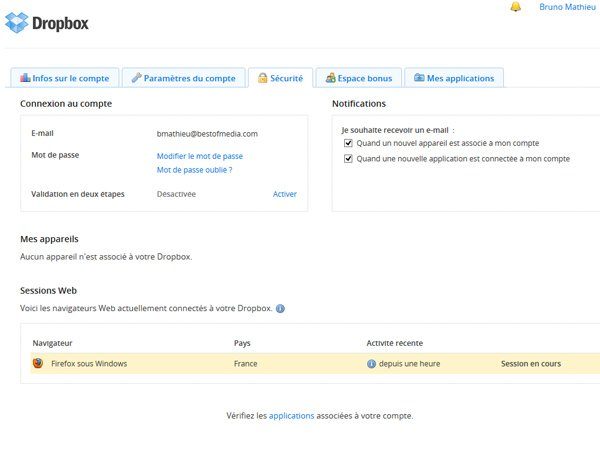Open the Bruno Mathieu account menu
The image size is (600, 450).
[567, 7]
